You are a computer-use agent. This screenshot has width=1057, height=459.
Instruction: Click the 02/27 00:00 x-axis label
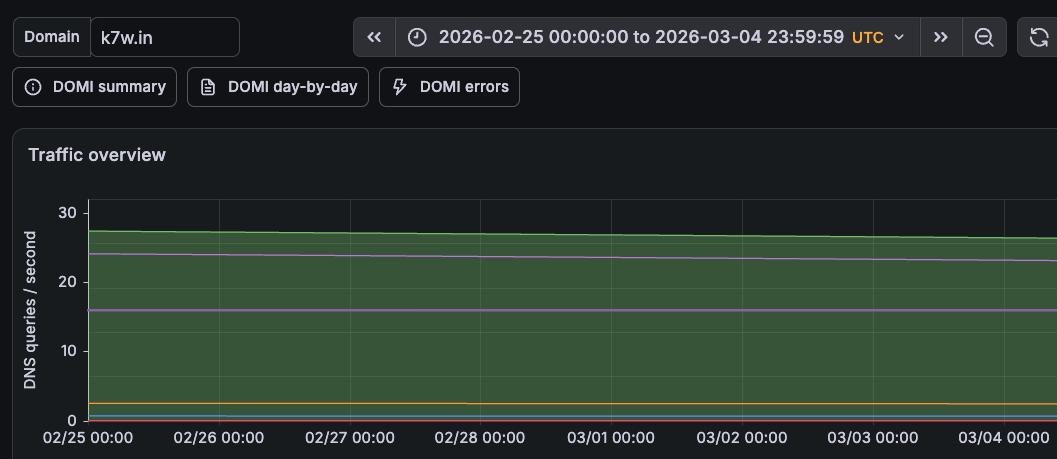click(350, 437)
